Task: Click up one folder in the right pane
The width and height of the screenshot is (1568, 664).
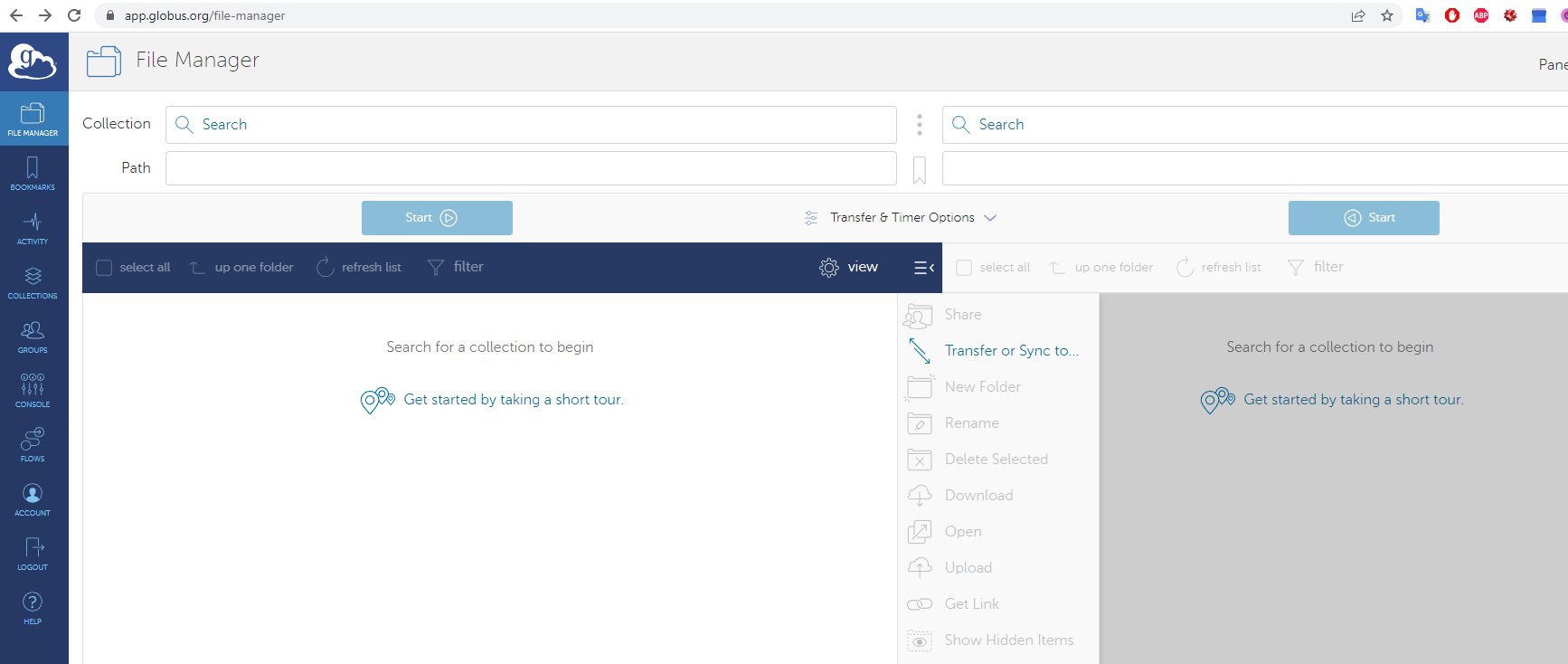Action: 1101,268
